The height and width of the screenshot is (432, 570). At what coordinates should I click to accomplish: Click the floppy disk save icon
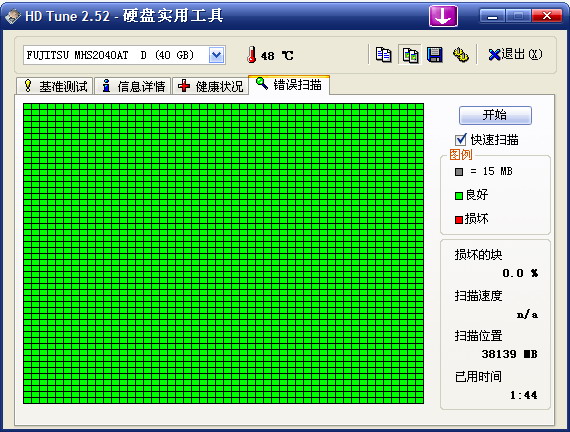(x=434, y=55)
